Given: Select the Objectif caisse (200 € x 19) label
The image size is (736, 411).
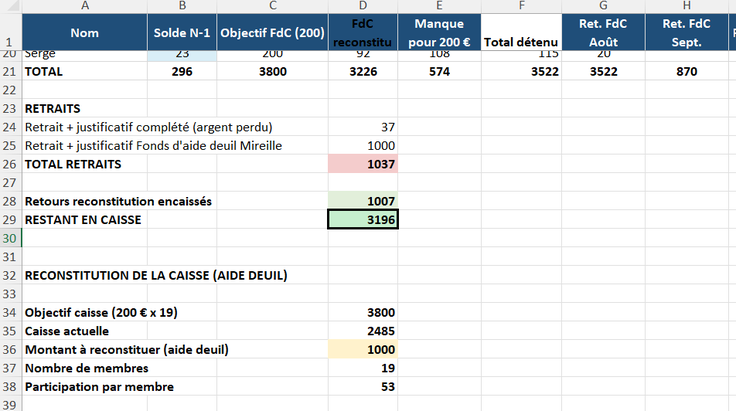Looking at the screenshot, I should (101, 312).
